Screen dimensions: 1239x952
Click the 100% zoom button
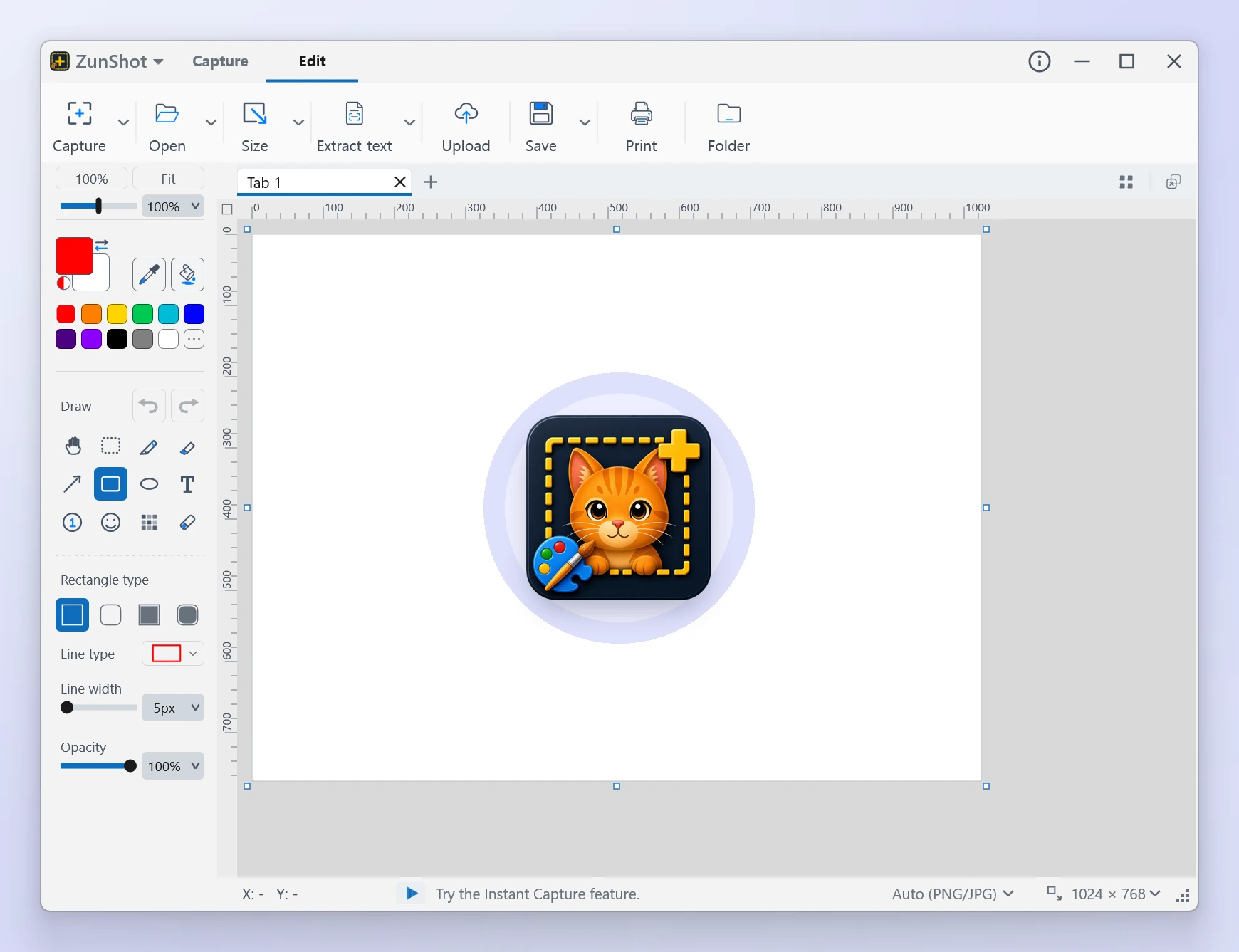(x=91, y=179)
